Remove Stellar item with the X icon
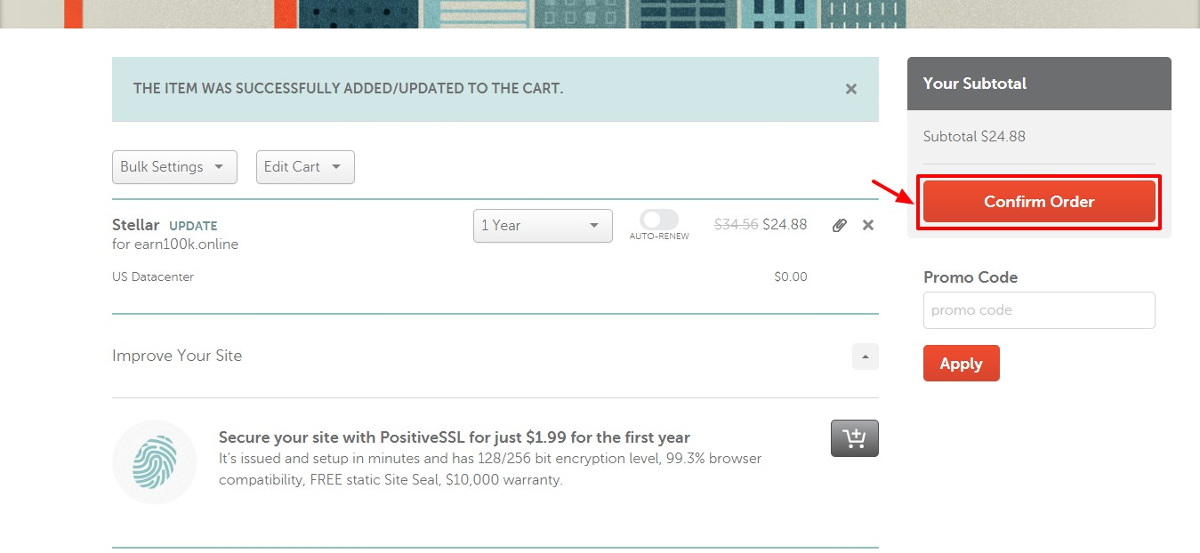The height and width of the screenshot is (553, 1200). [868, 225]
